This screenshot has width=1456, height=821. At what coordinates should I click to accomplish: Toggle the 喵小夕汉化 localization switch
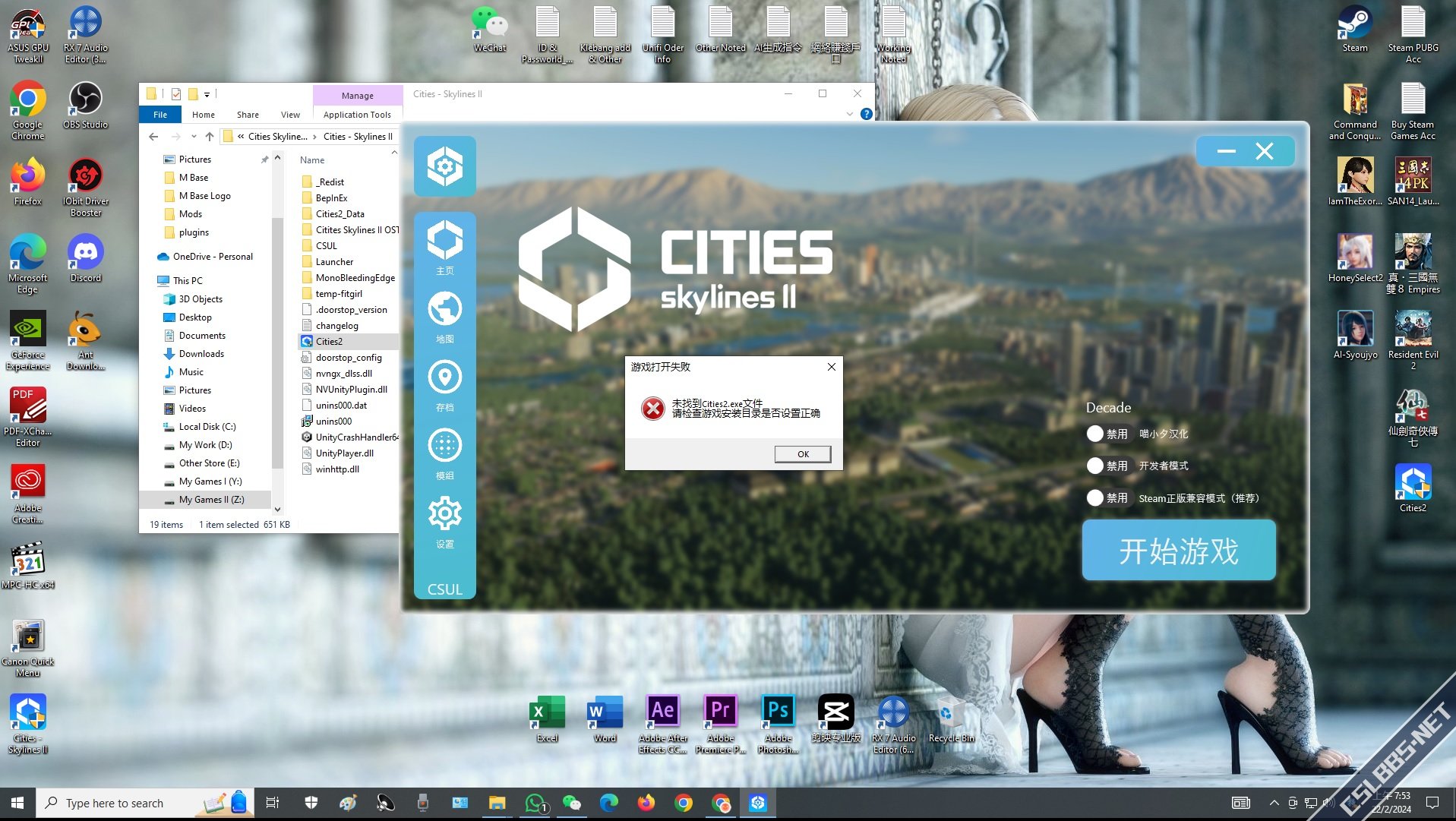1095,434
